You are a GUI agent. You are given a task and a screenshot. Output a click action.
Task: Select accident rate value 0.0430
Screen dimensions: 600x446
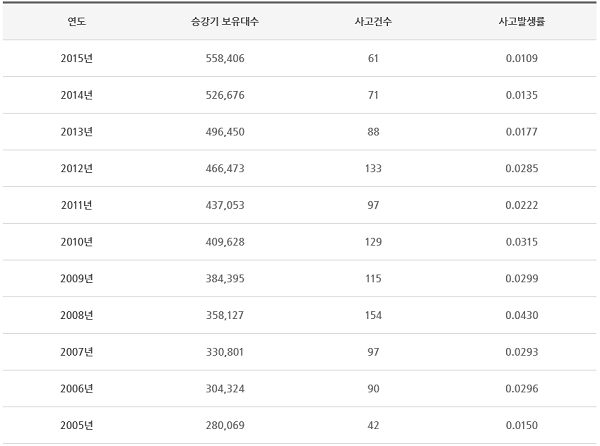pos(522,315)
